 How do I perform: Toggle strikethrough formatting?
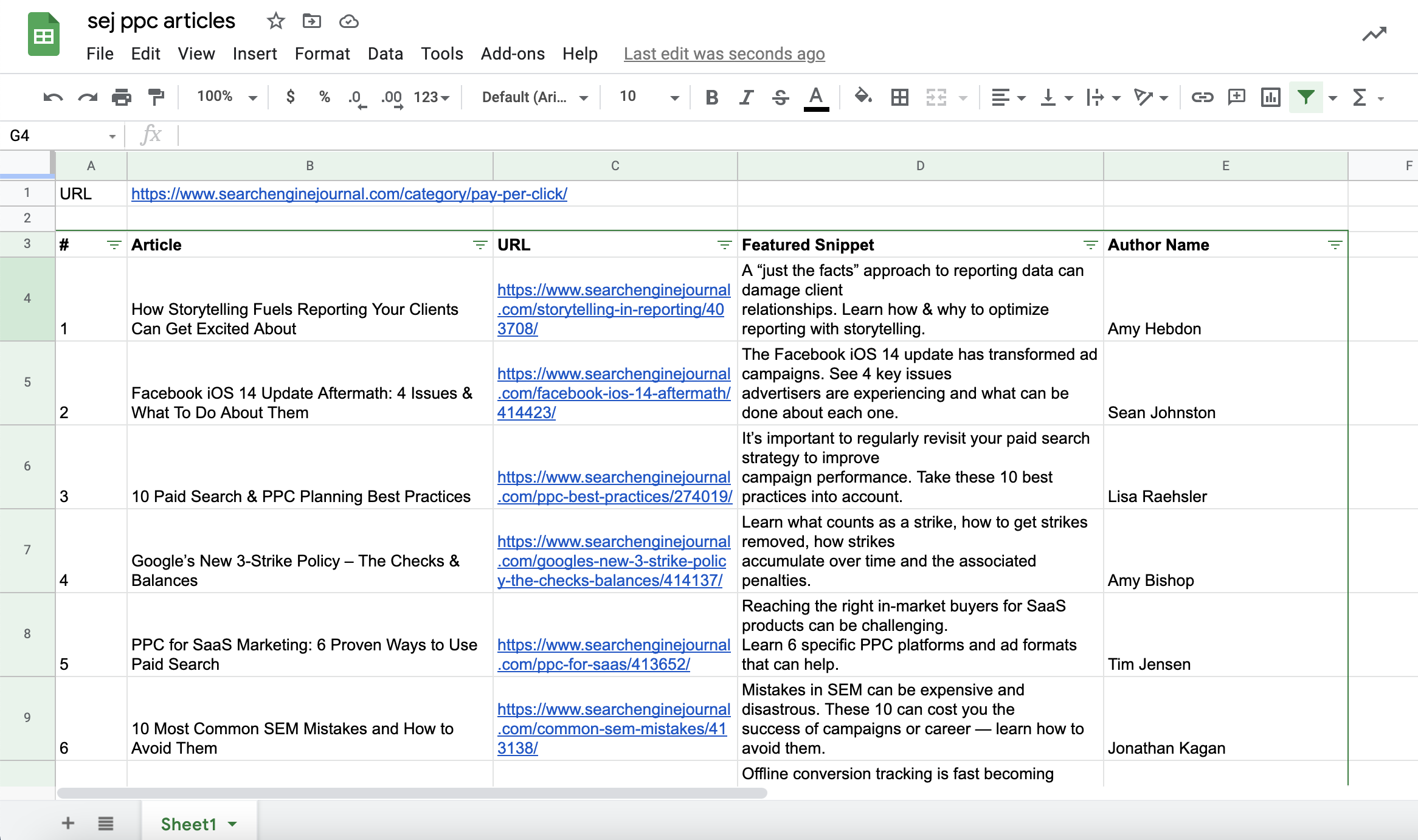[x=781, y=97]
